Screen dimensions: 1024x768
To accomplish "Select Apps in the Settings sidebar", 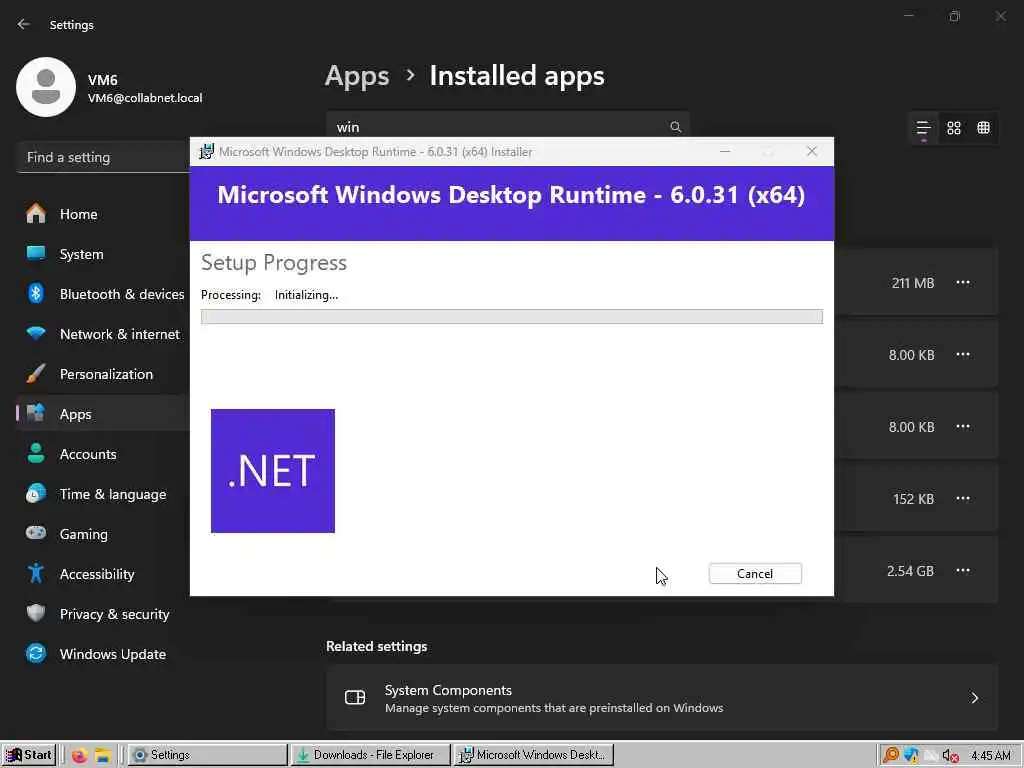I will click(103, 414).
